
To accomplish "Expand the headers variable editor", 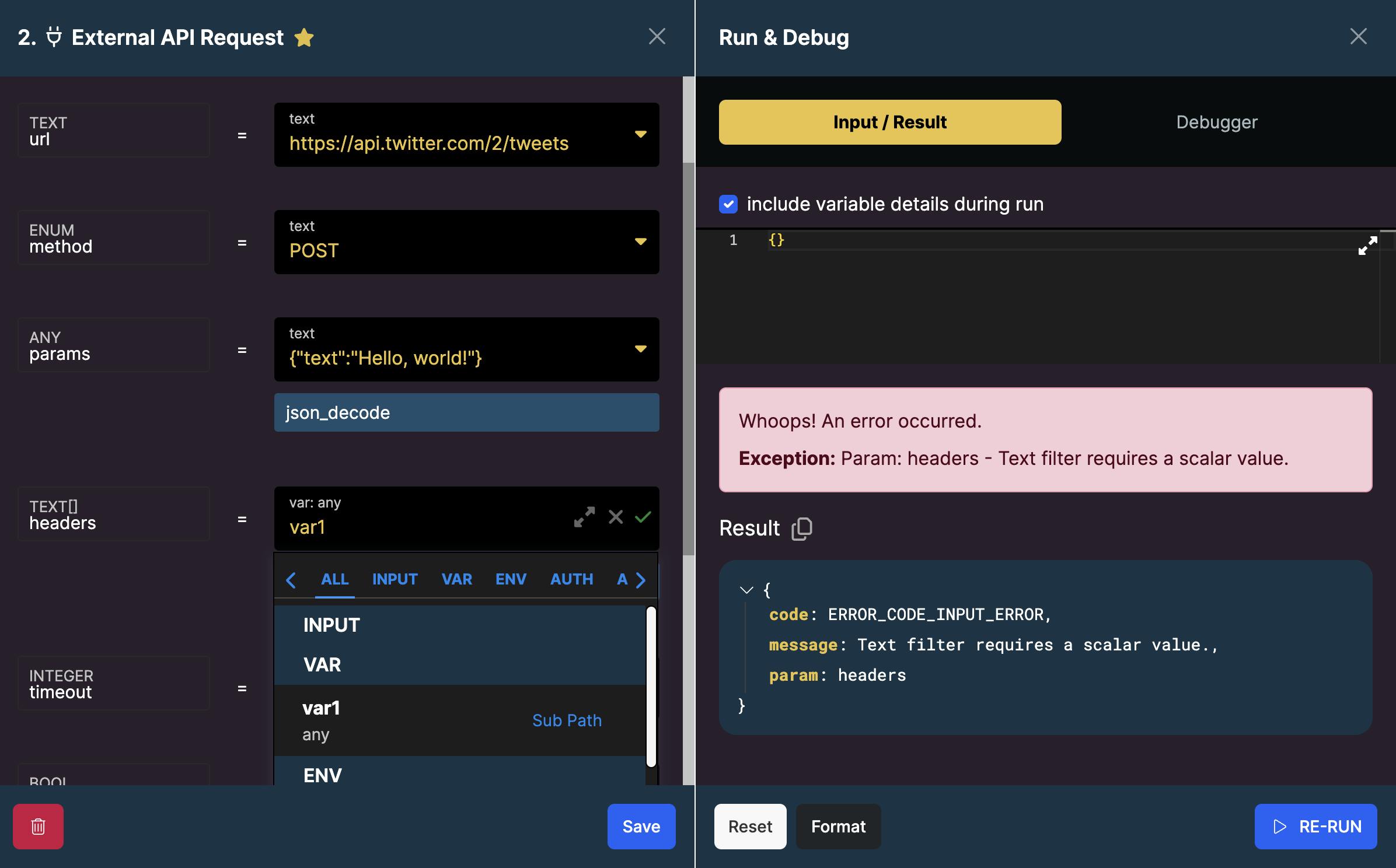I will click(584, 517).
